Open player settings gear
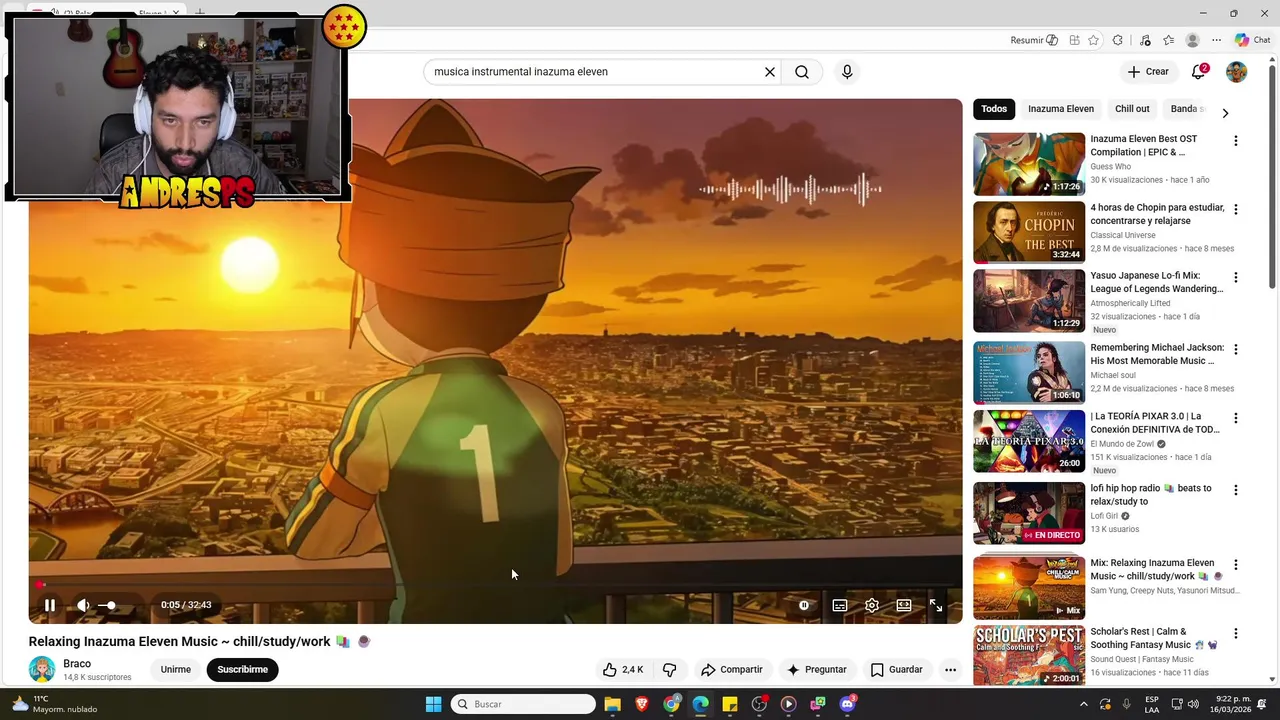The image size is (1280, 720). (872, 605)
